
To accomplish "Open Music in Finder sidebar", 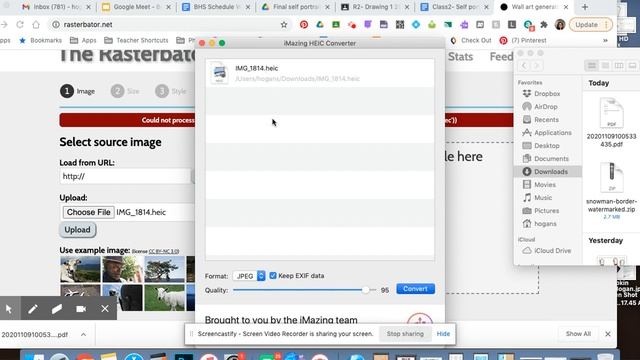I will point(543,198).
